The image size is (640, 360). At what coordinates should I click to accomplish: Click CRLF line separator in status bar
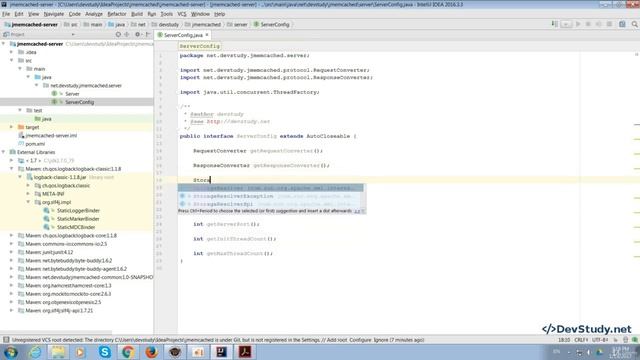(x=581, y=340)
